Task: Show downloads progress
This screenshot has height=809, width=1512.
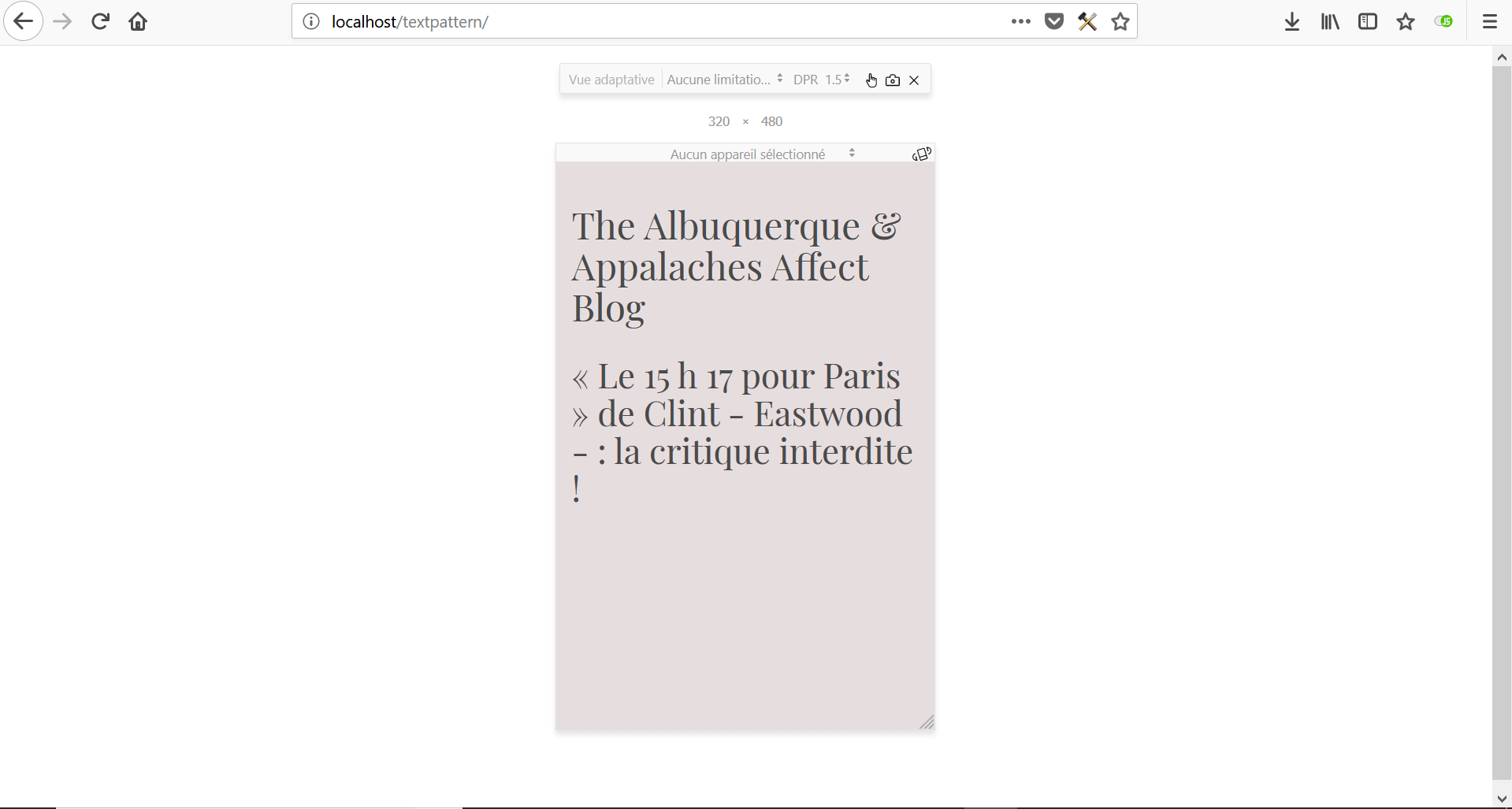Action: point(1292,21)
